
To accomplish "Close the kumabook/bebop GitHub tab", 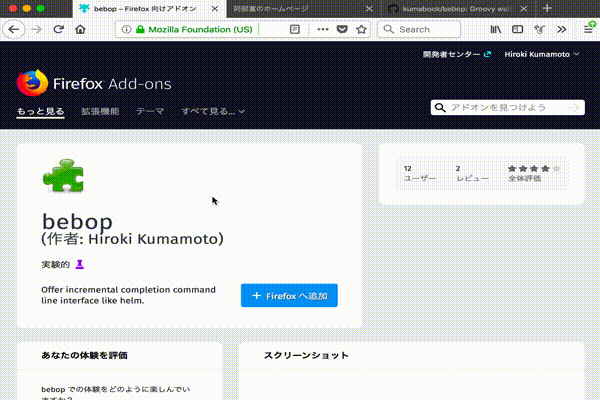I will (x=524, y=8).
